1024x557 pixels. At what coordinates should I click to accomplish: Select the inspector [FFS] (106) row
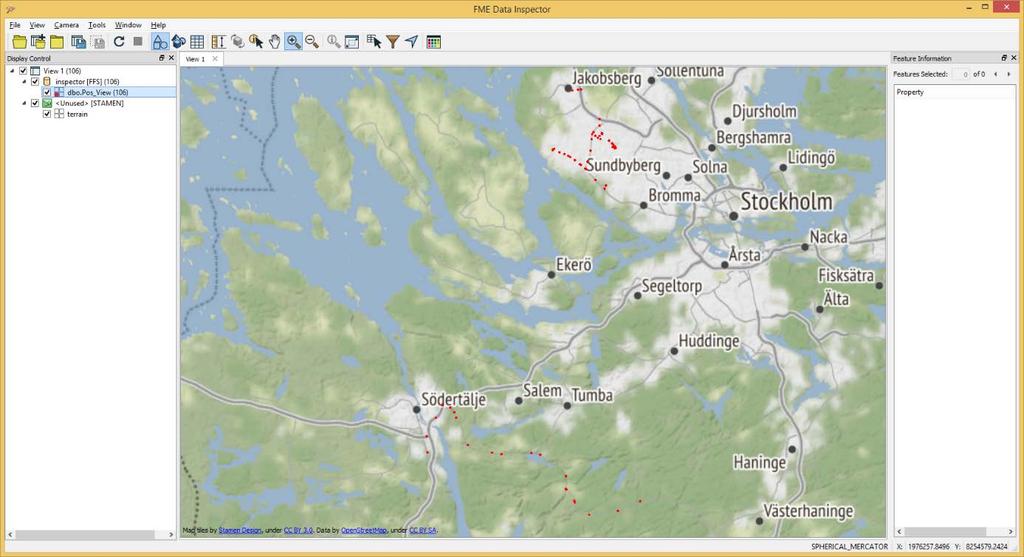click(x=87, y=82)
